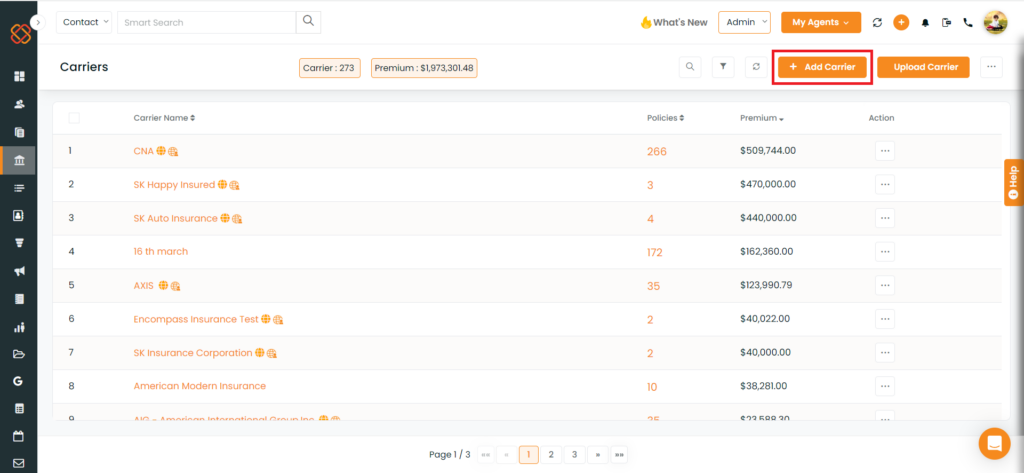Open action menu for 16 th march

[x=885, y=252]
